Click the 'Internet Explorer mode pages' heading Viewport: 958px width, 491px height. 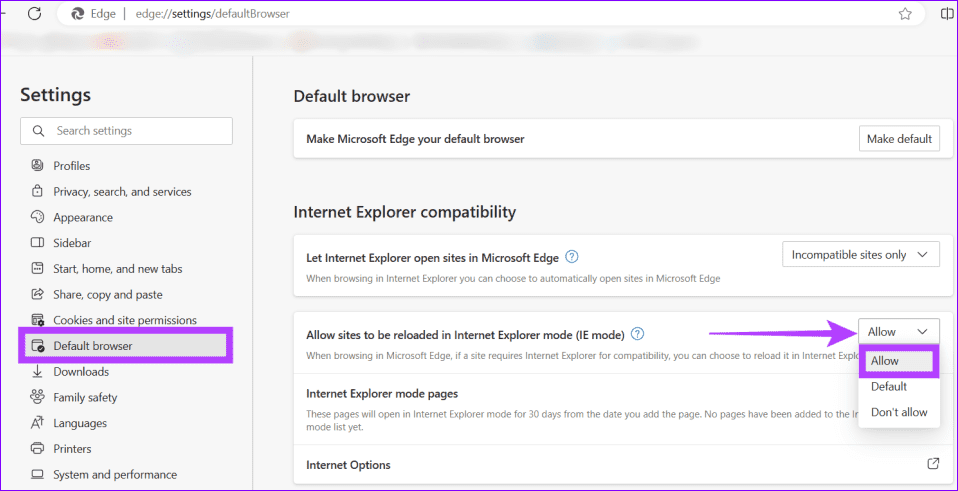pyautogui.click(x=382, y=393)
